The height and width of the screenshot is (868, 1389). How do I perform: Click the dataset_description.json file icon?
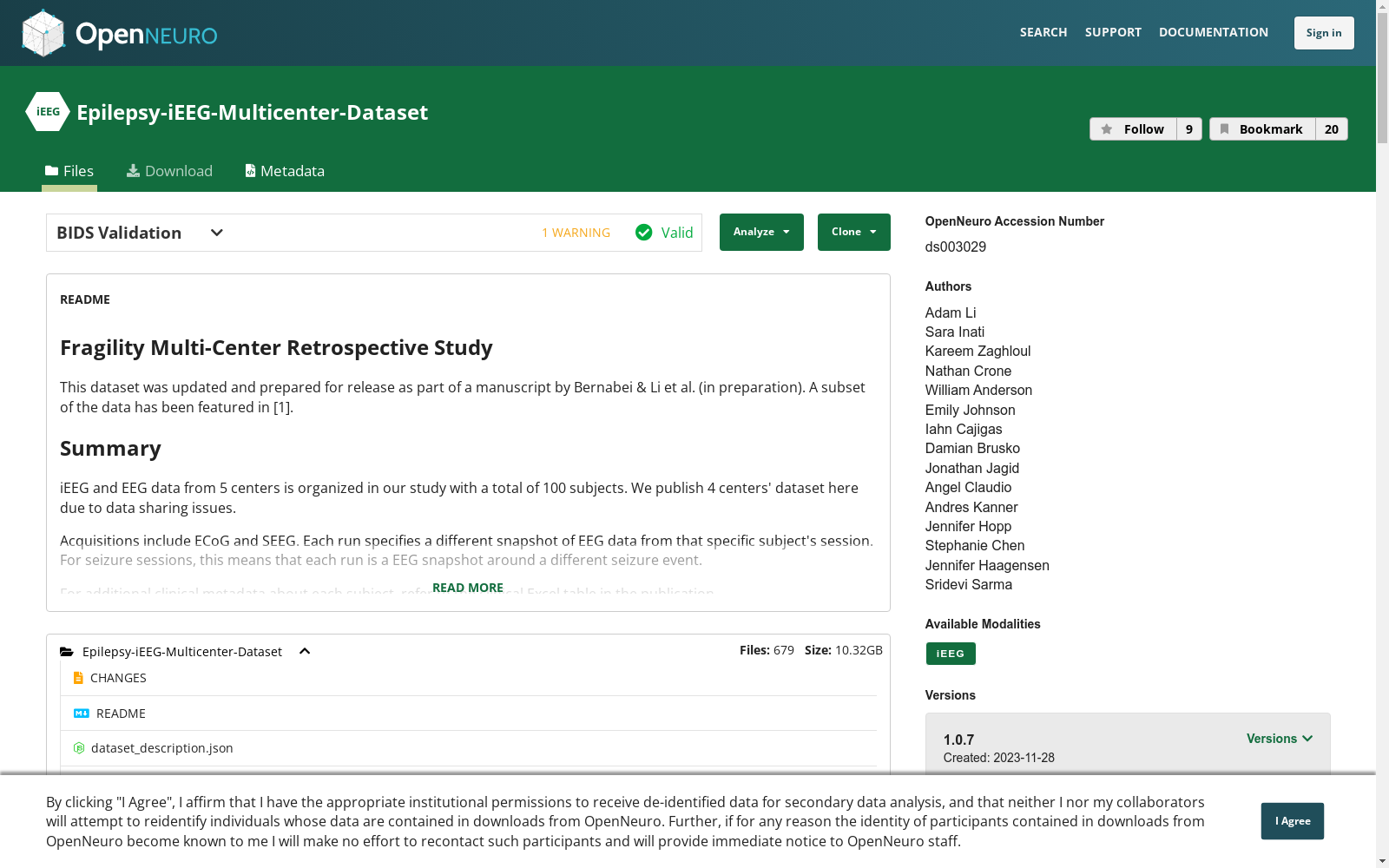click(79, 748)
